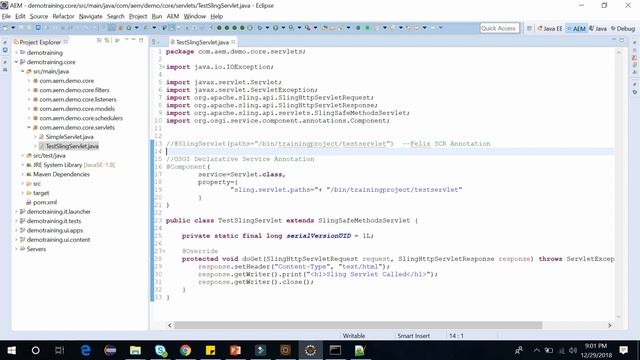The image size is (640, 360).
Task: Expand the demotraining.it.launcher project
Action: 17,212
